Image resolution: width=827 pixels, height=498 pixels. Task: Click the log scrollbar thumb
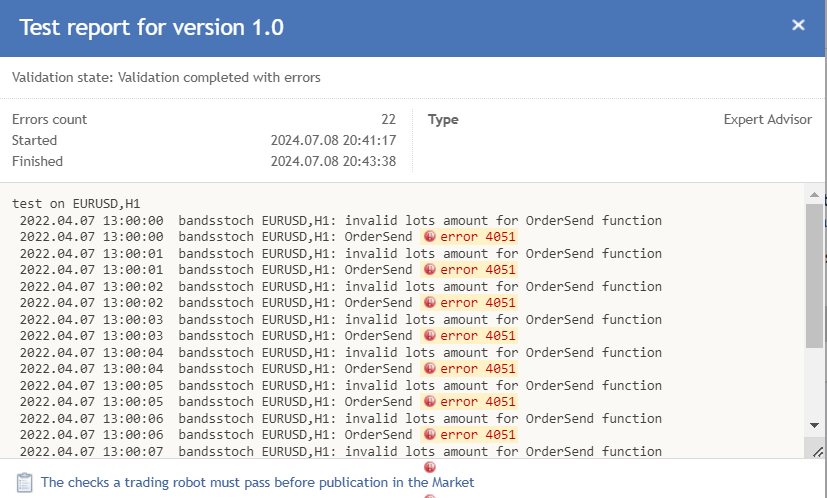(x=814, y=276)
